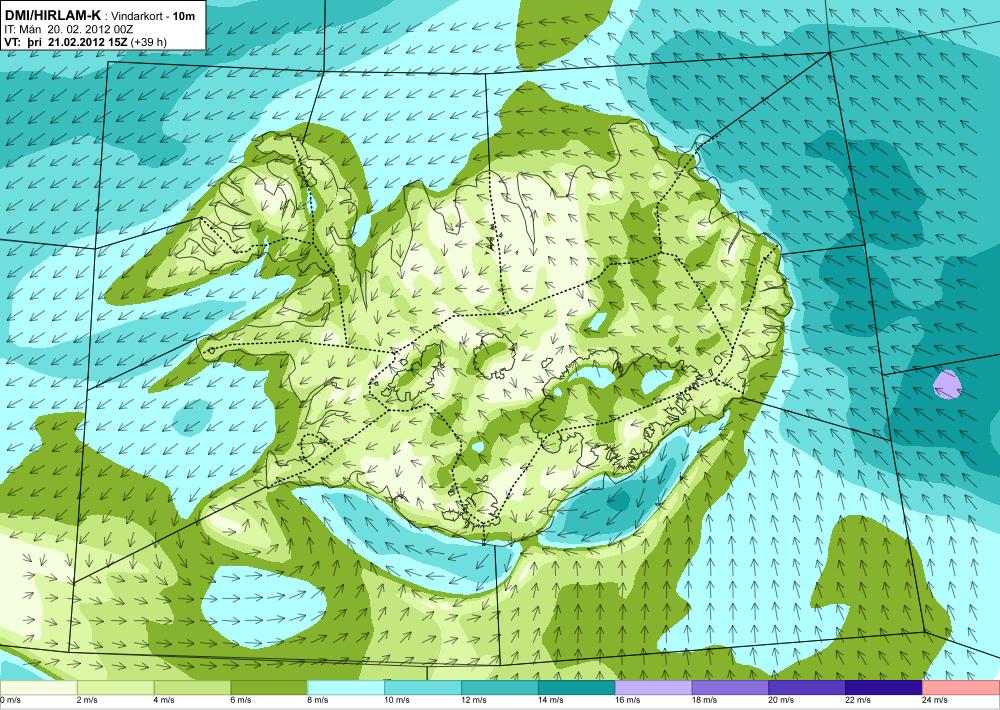Click the '12 m/s' legend label

[x=473, y=700]
